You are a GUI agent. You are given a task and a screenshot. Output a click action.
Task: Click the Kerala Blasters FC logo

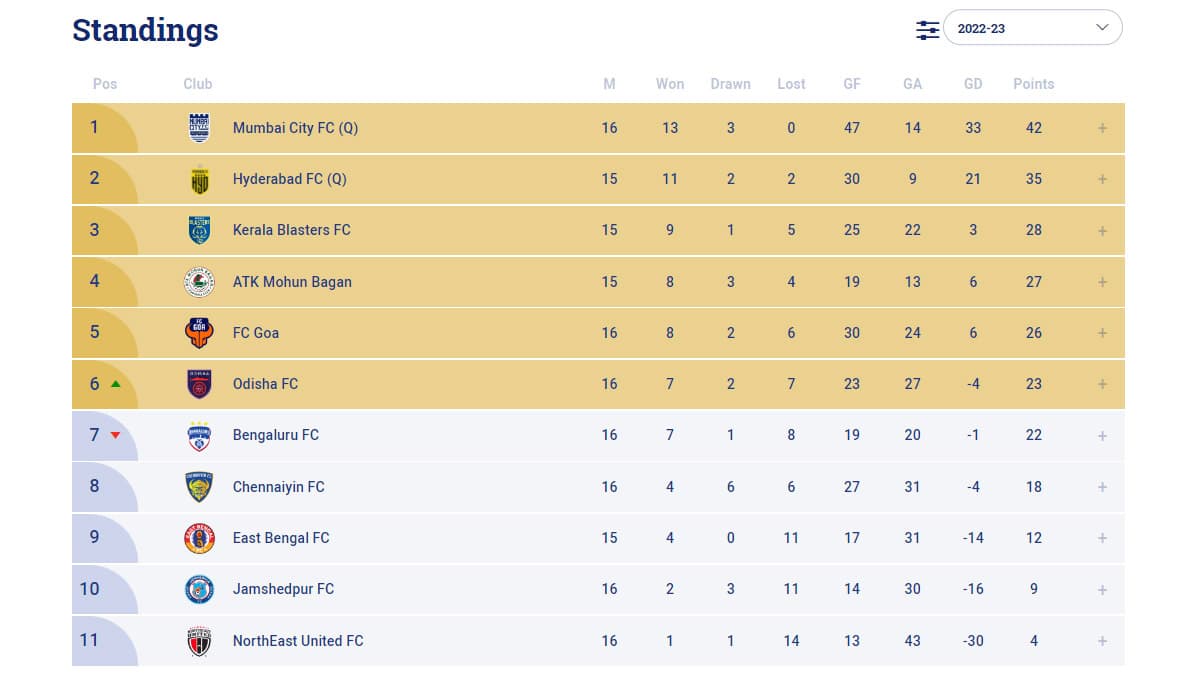(x=200, y=230)
